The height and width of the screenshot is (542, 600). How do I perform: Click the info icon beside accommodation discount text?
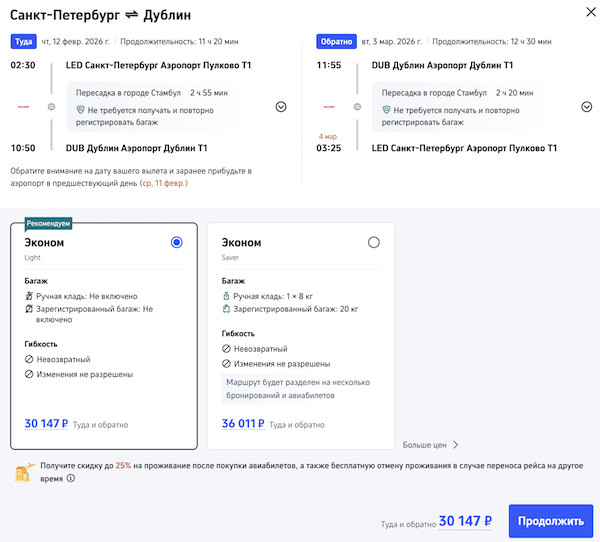pyautogui.click(x=71, y=478)
